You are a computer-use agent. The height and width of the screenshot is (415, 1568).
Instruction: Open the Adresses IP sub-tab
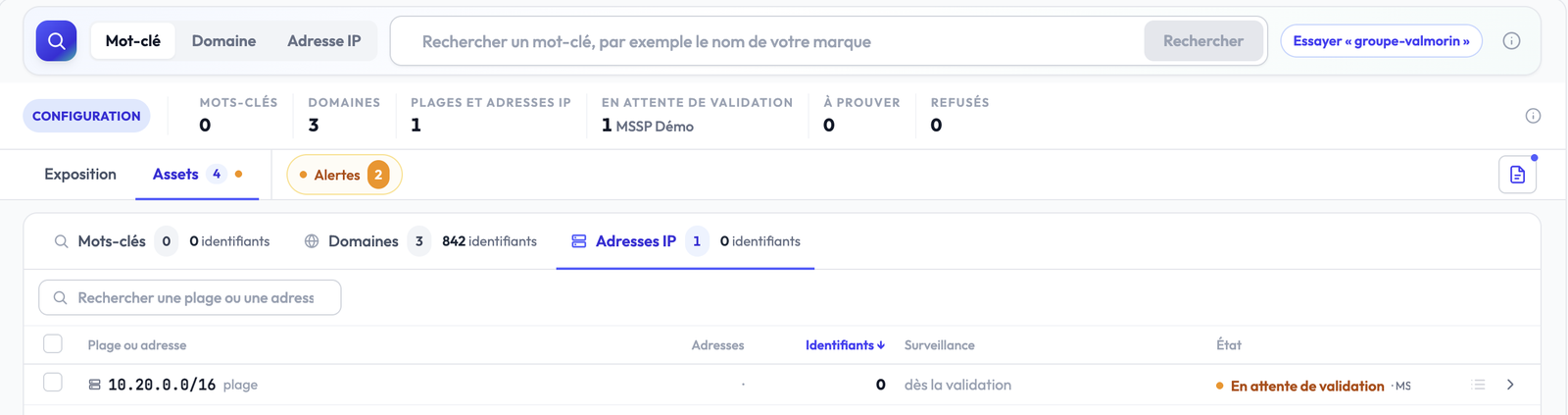click(x=685, y=241)
